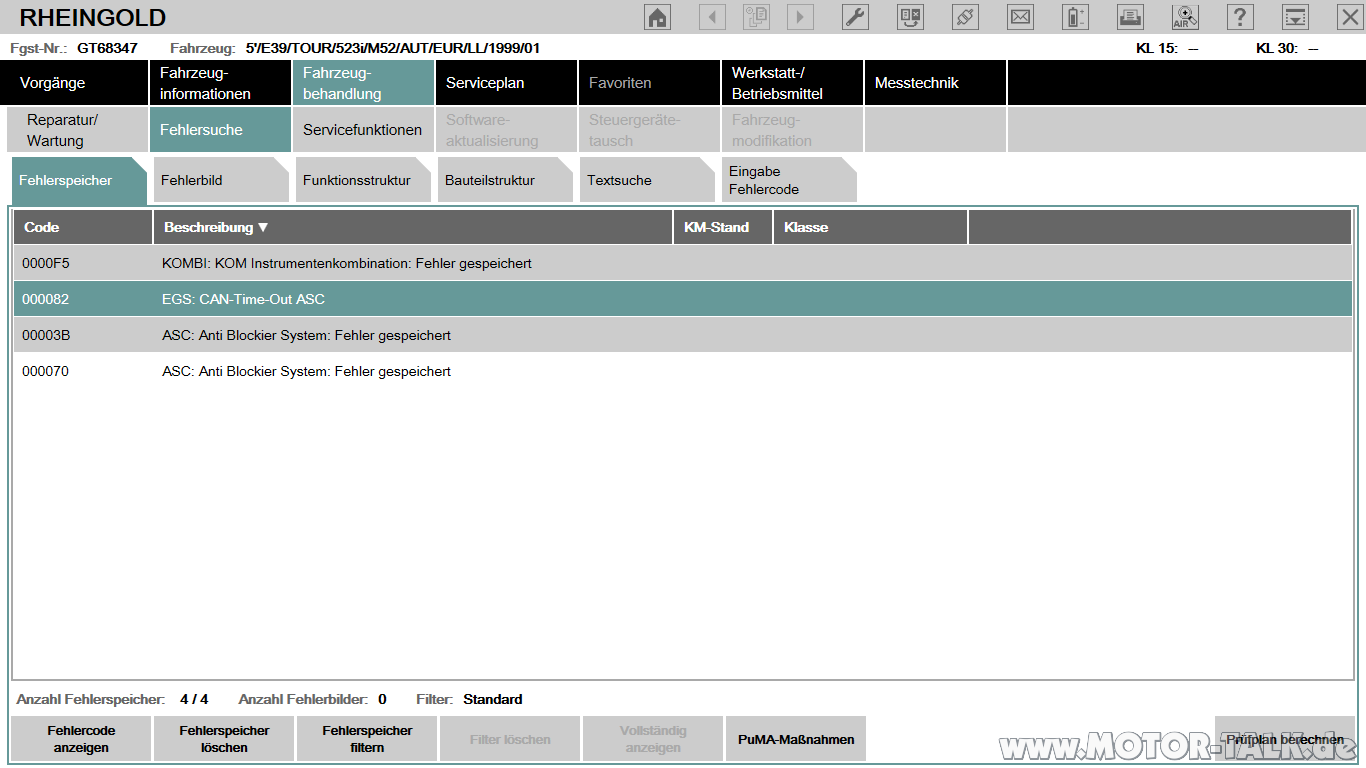This screenshot has width=1366, height=768.
Task: Select the Fahrzeugbehandlung menu
Action: point(363,83)
